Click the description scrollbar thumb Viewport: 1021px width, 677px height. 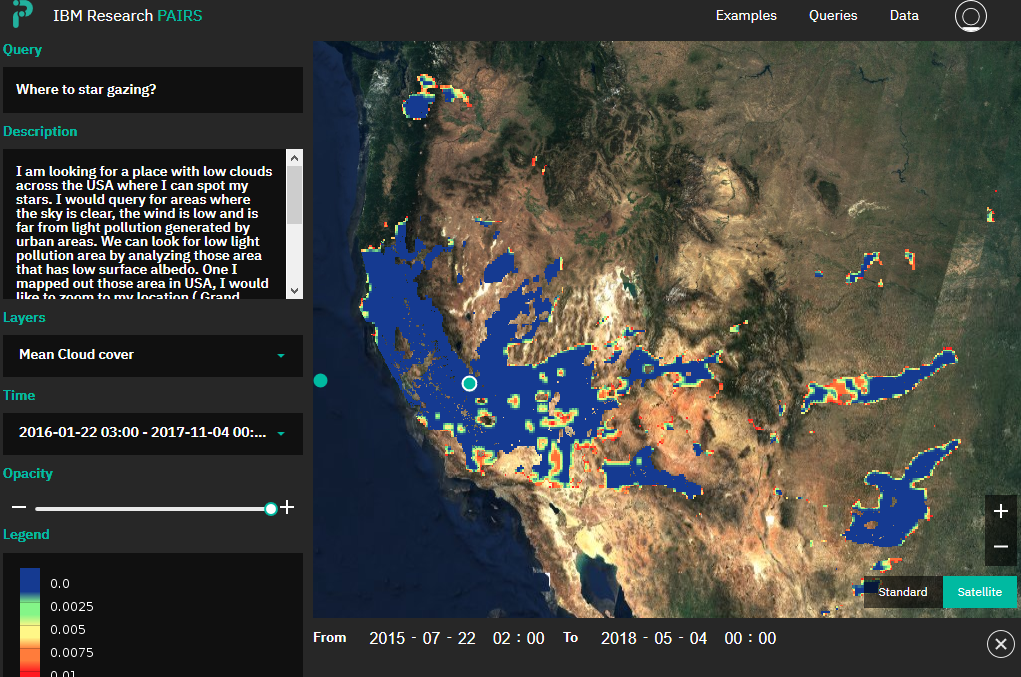coord(294,195)
